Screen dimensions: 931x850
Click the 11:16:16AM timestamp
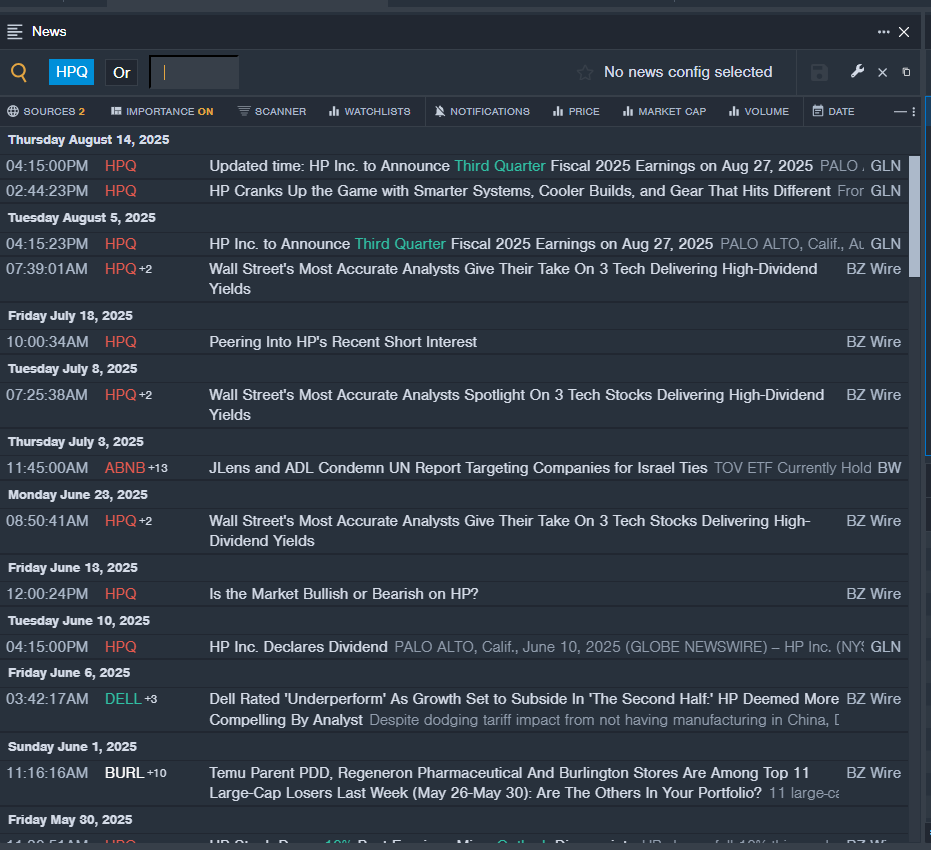47,773
